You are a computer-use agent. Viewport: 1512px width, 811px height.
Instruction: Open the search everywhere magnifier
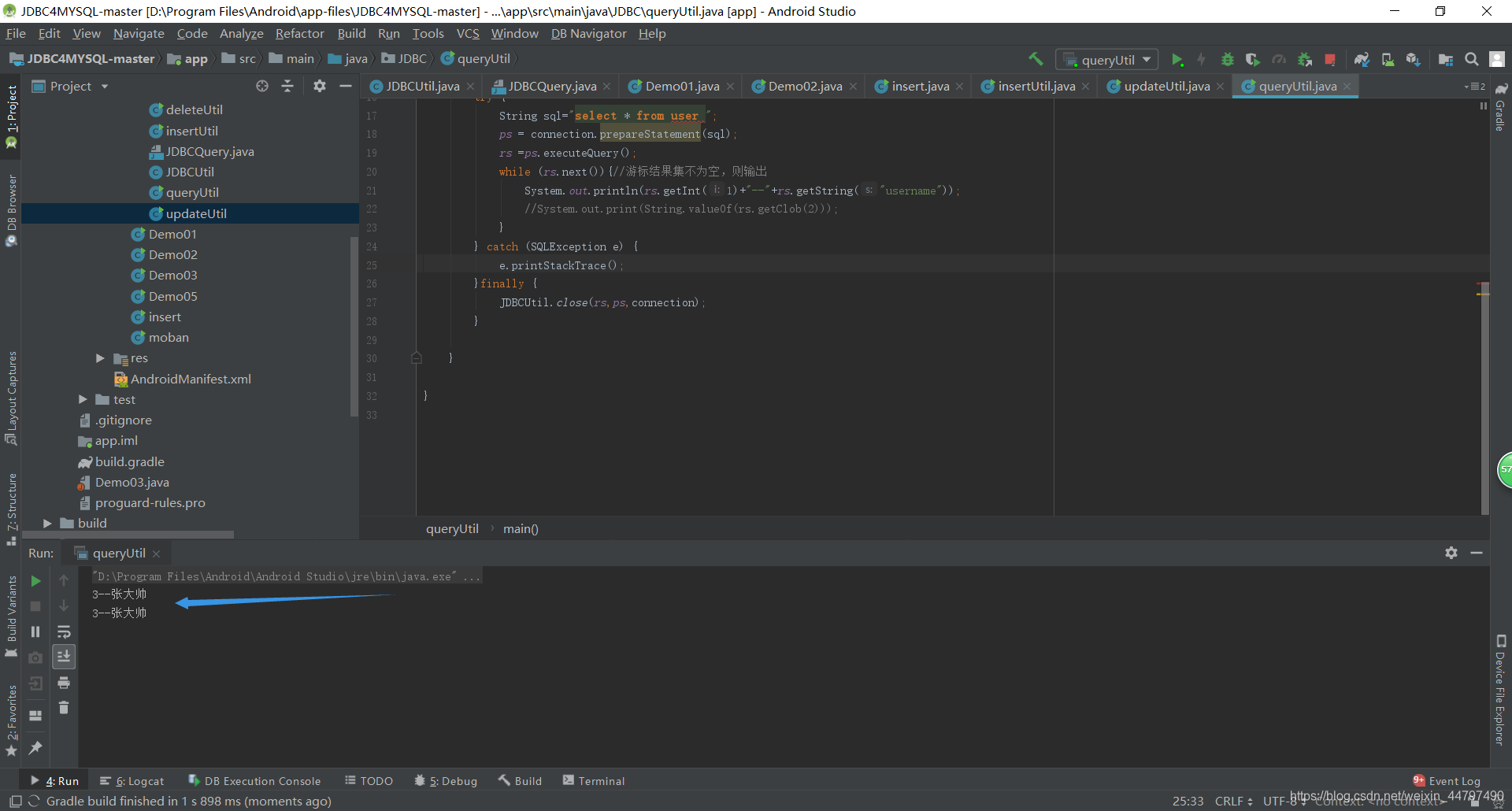point(1471,60)
